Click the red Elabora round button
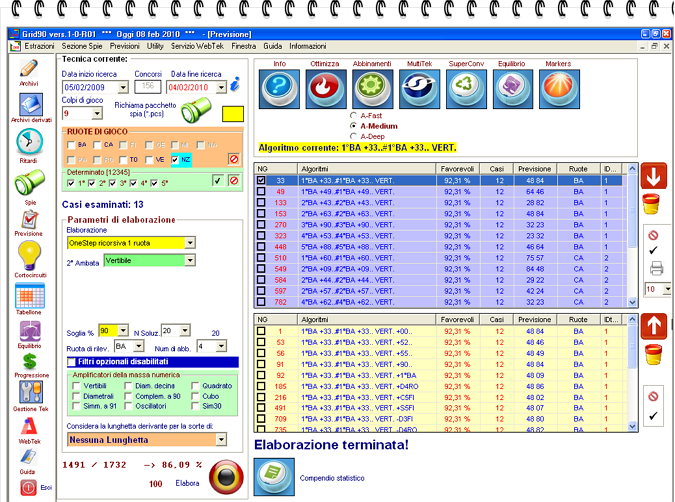 226,477
